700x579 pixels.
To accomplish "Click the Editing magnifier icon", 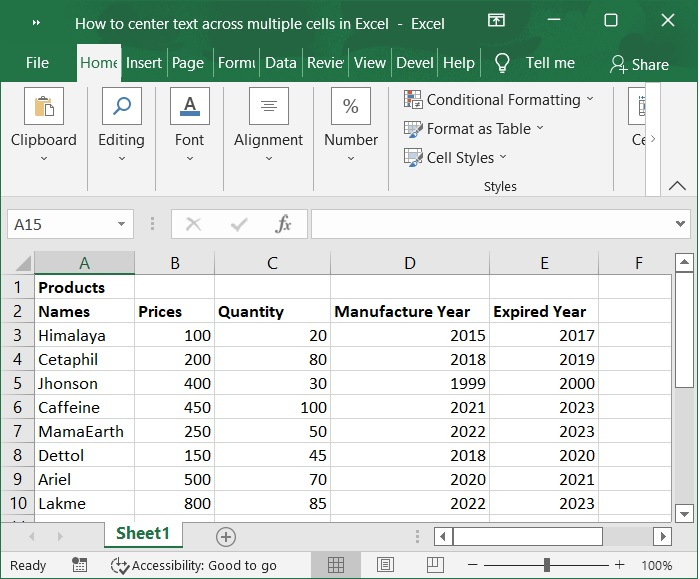I will (121, 107).
